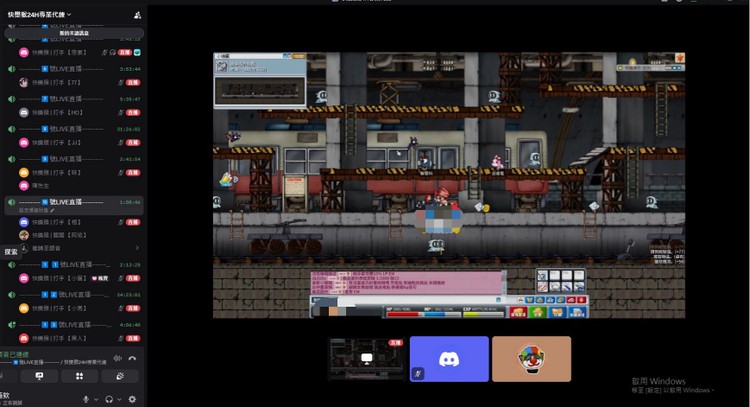This screenshot has width=750, height=407.
Task: Click the blue Discord avatar under 10號LIVE直播
Action: (x=23, y=222)
